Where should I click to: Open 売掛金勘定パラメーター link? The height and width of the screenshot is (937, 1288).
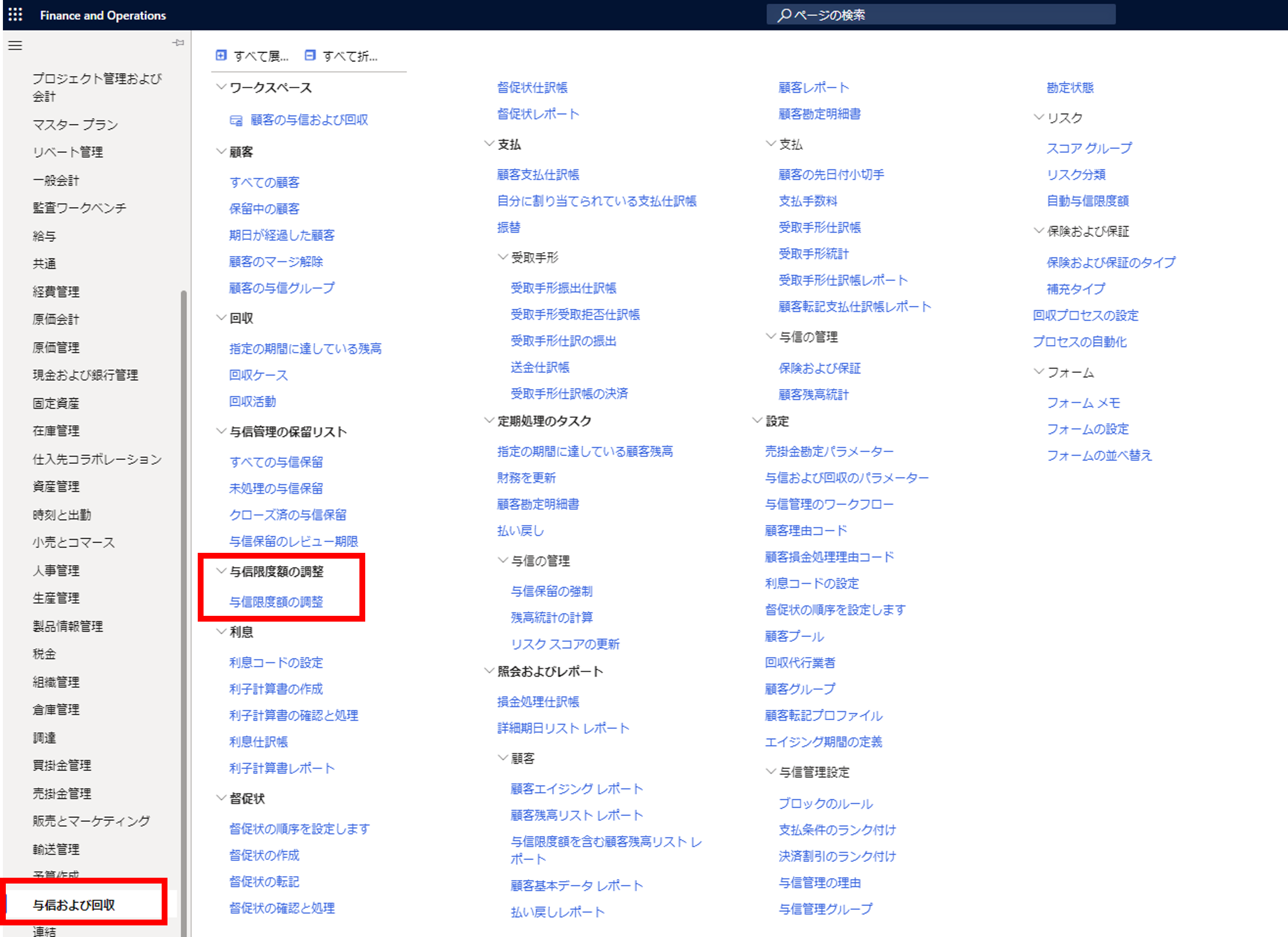pyautogui.click(x=829, y=451)
